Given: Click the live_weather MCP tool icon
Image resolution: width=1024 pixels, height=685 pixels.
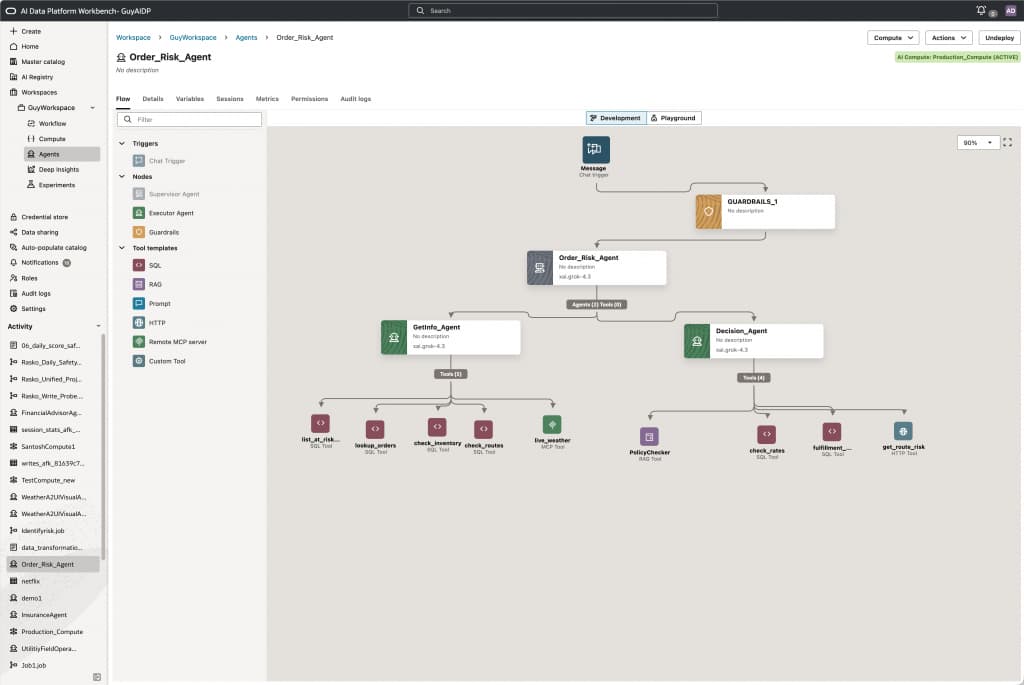Looking at the screenshot, I should tap(552, 424).
